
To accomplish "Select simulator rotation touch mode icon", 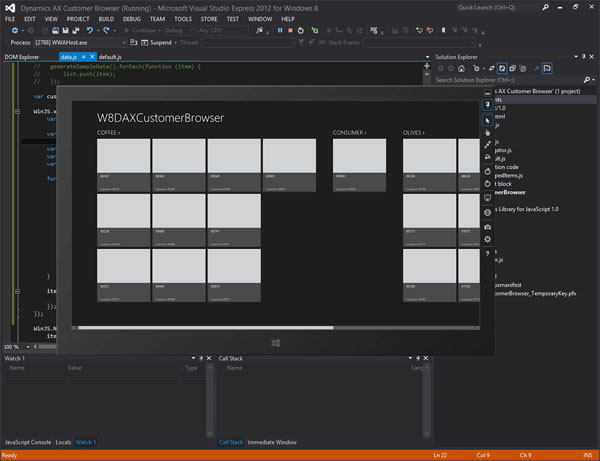I will click(x=488, y=157).
